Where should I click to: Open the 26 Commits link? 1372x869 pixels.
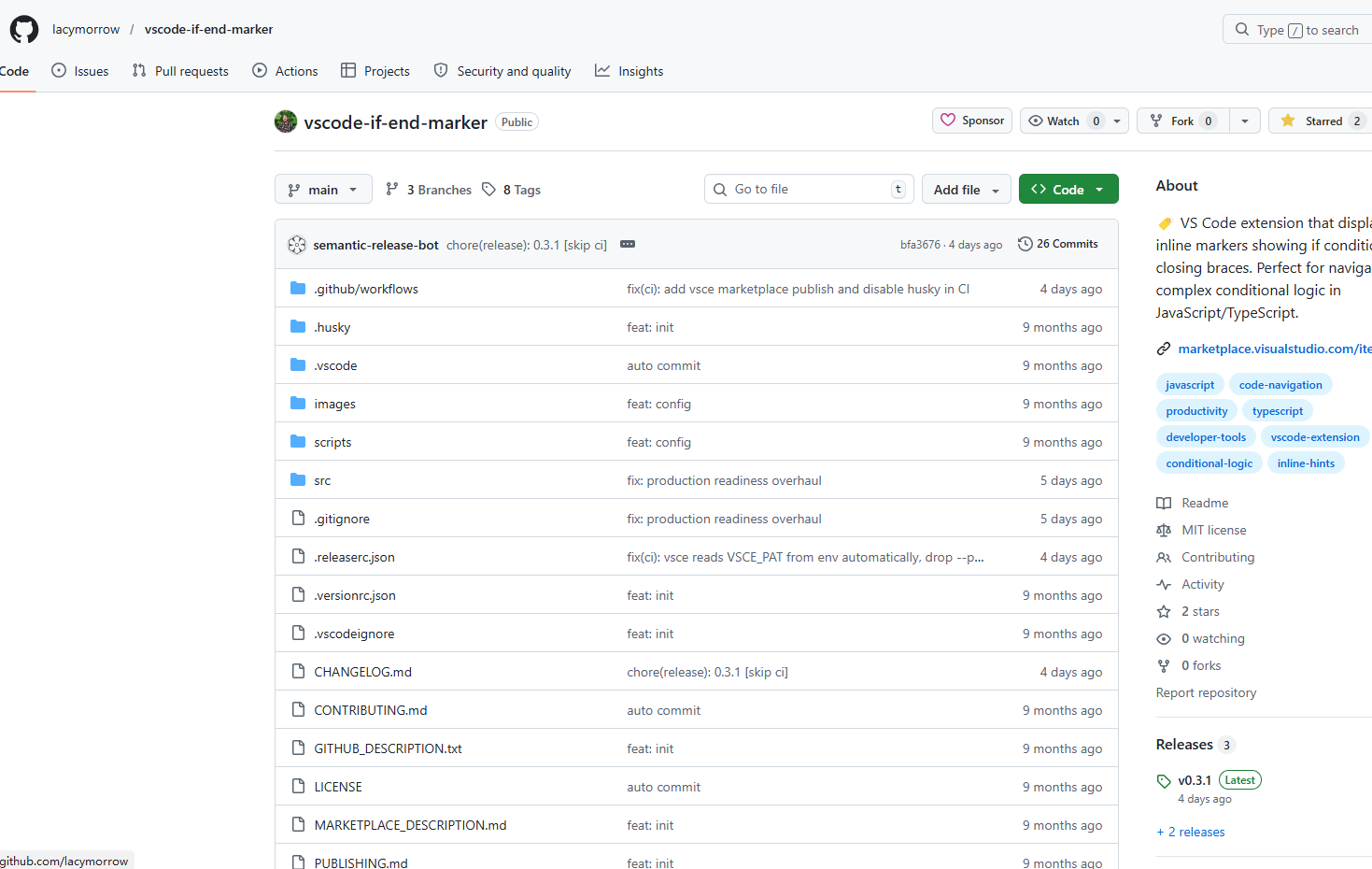tap(1058, 244)
